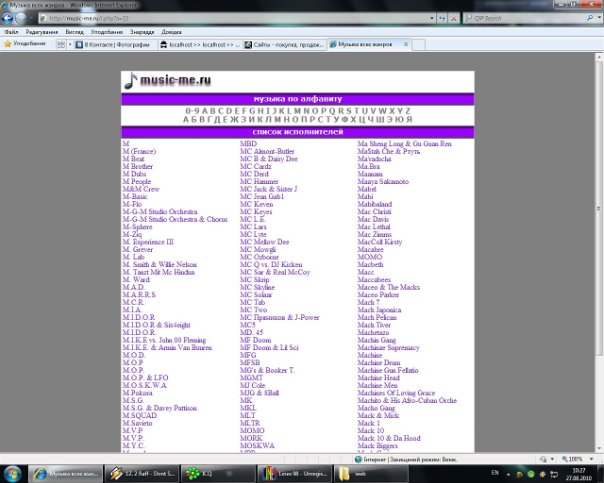Open the Файл menu
The height and width of the screenshot is (483, 604).
12,31
